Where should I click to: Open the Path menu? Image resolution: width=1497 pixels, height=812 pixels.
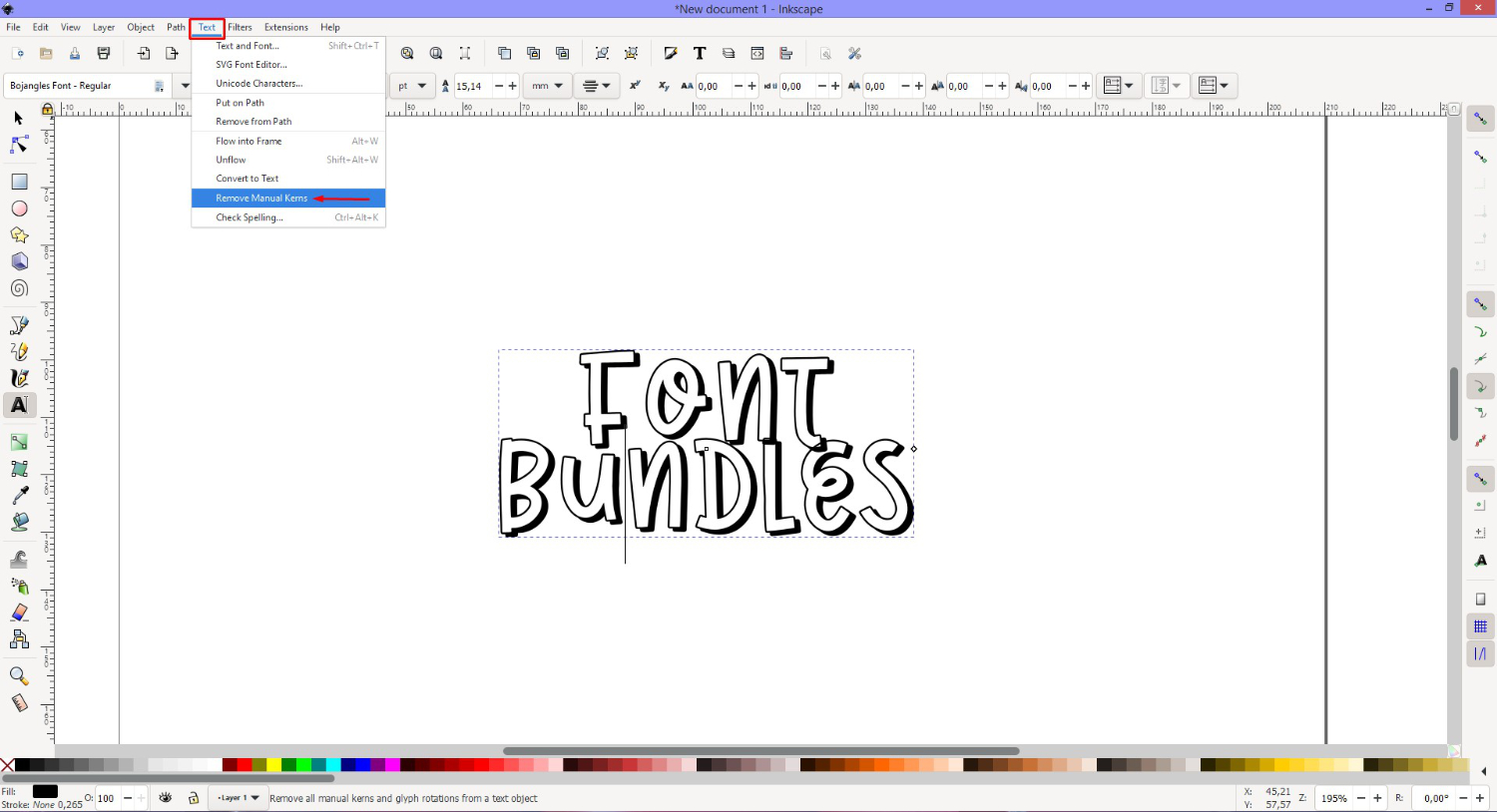click(176, 27)
